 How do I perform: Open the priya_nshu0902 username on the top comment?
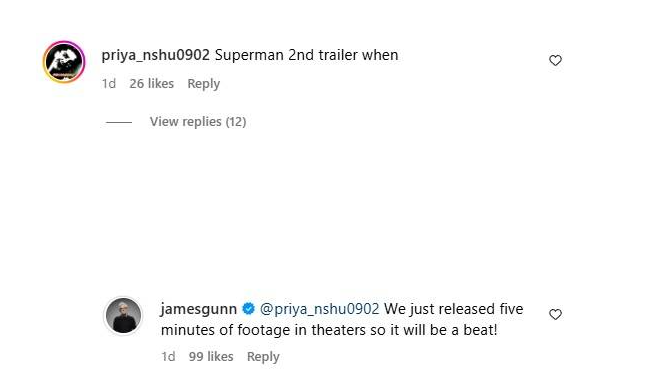155,55
